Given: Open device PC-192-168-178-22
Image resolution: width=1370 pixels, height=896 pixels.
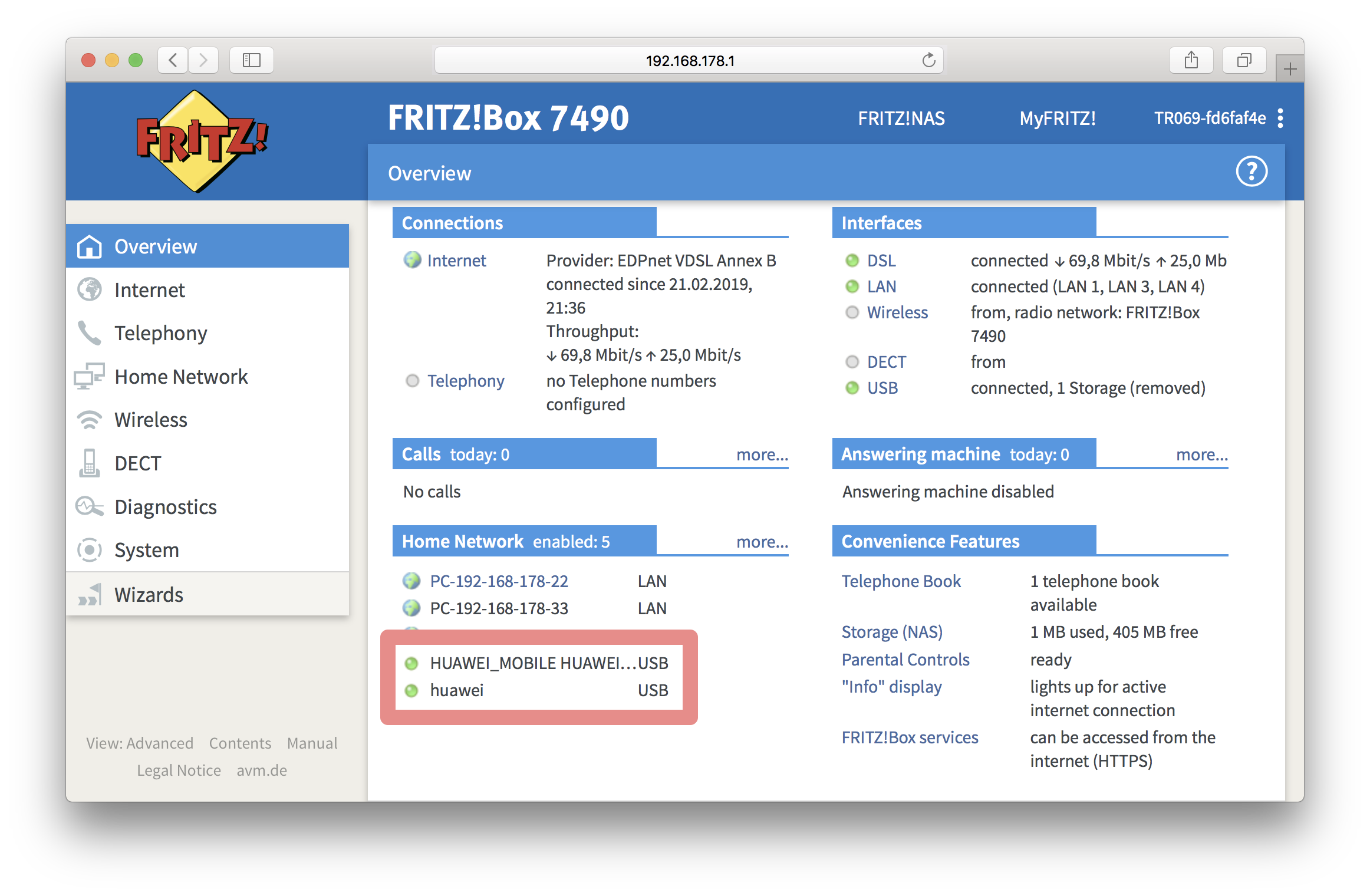Looking at the screenshot, I should coord(499,581).
